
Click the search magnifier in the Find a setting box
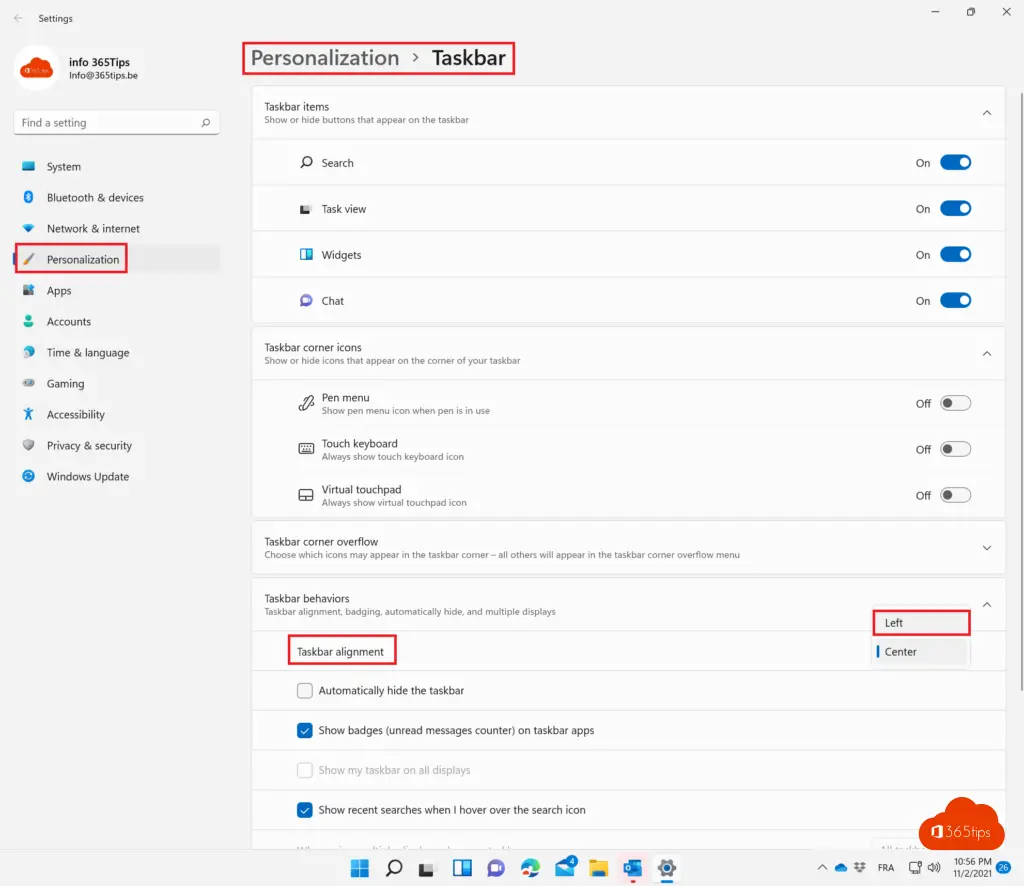[x=206, y=123]
